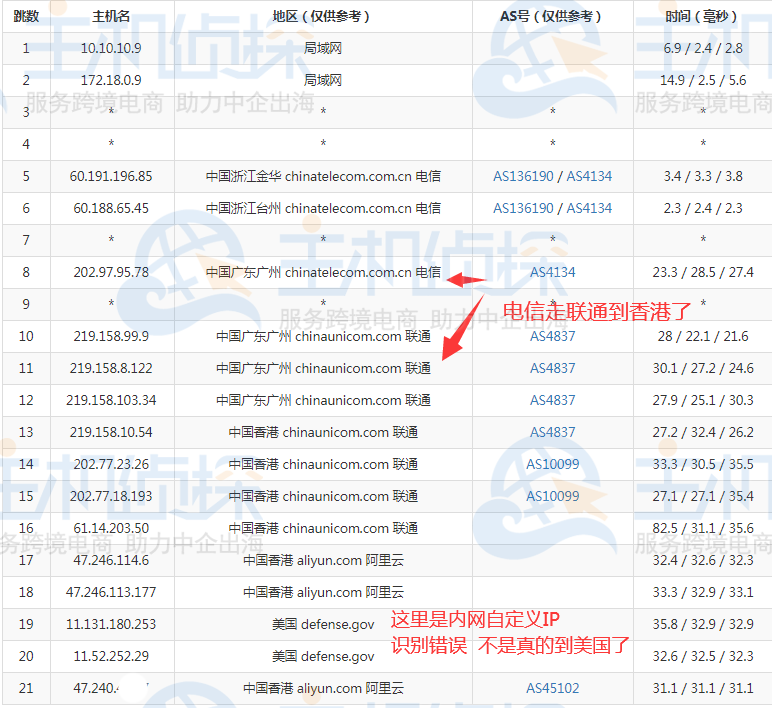
Task: Select host IP 11.131.180.253
Action: 111,624
